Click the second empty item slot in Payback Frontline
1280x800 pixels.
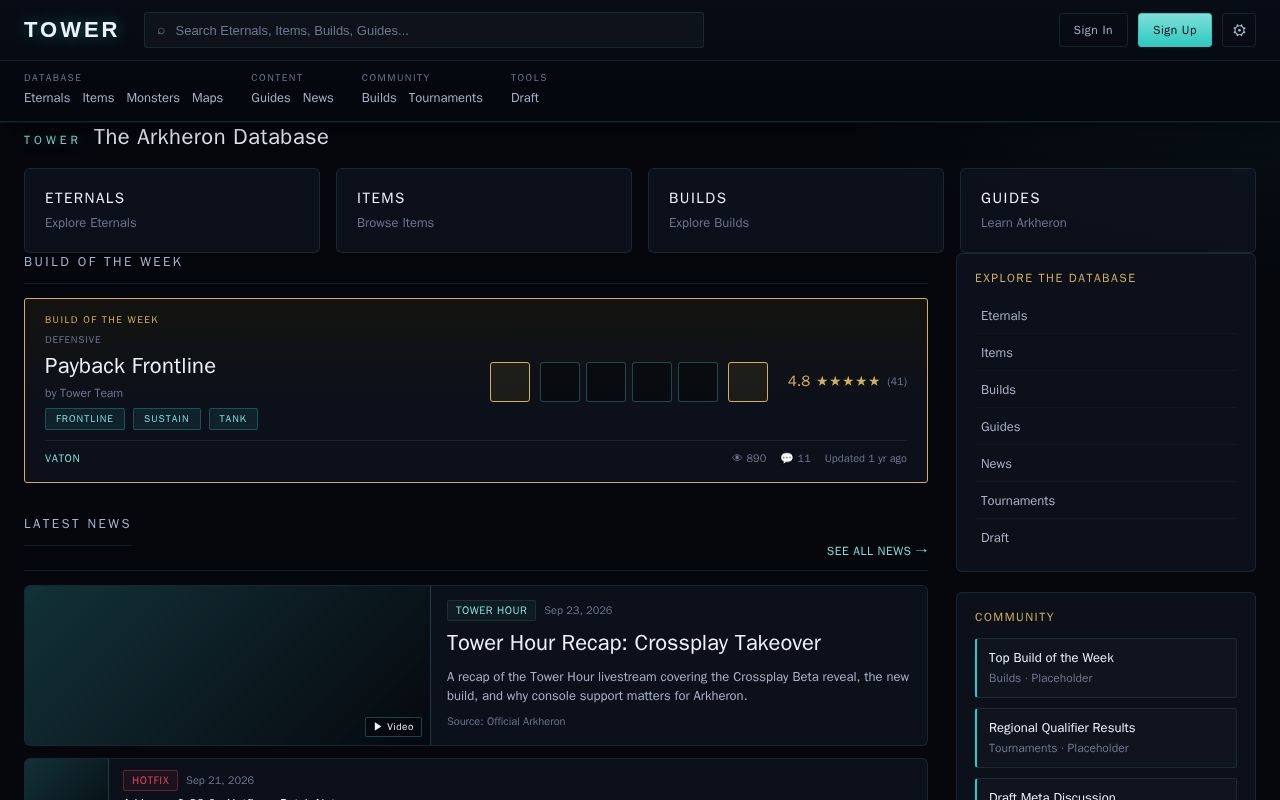click(606, 382)
